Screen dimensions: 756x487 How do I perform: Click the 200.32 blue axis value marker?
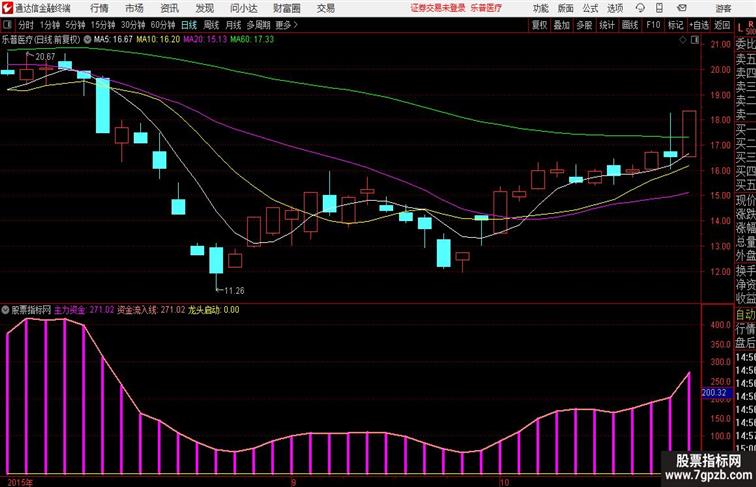pos(715,393)
